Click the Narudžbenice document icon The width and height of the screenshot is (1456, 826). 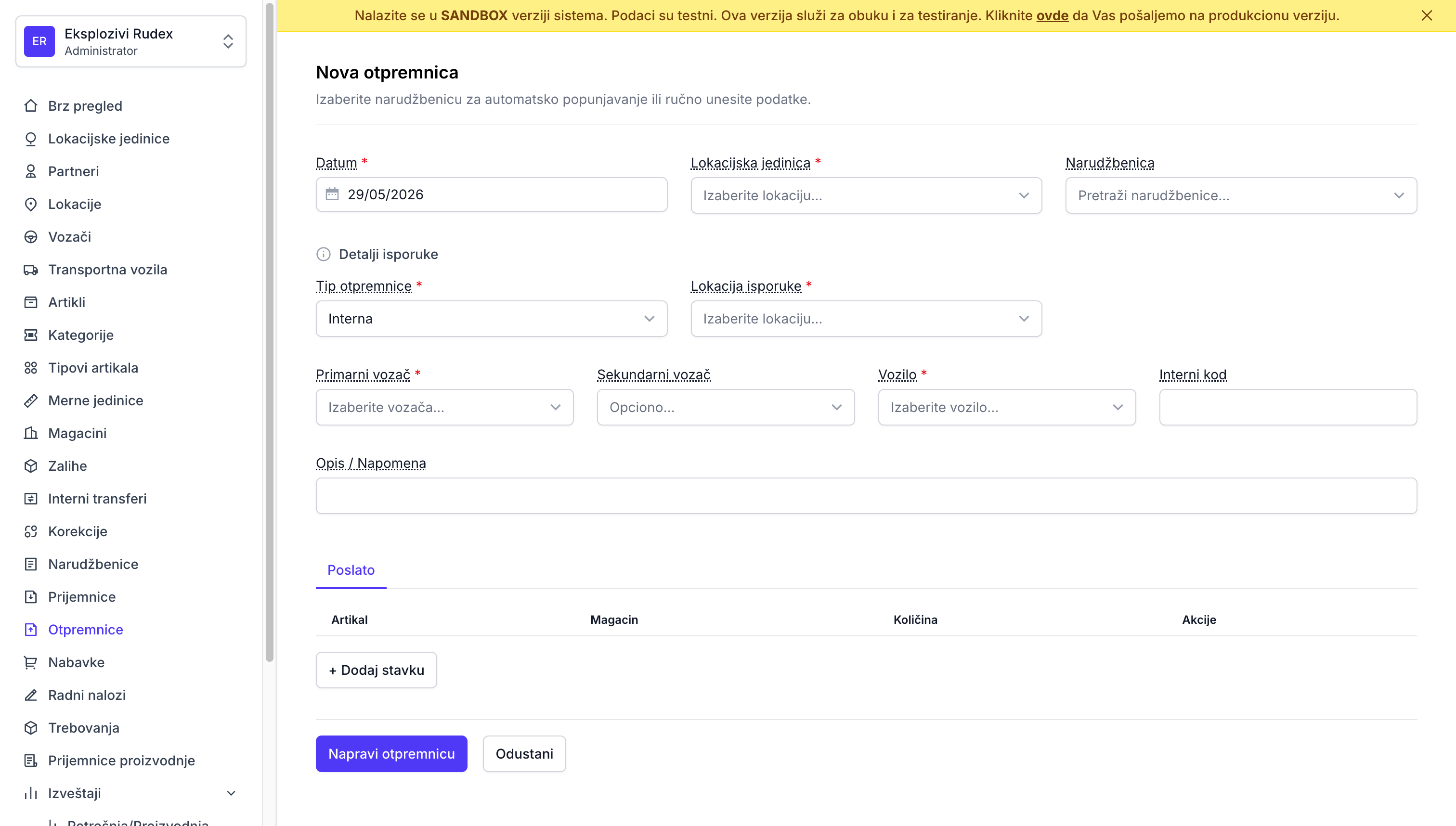point(31,564)
